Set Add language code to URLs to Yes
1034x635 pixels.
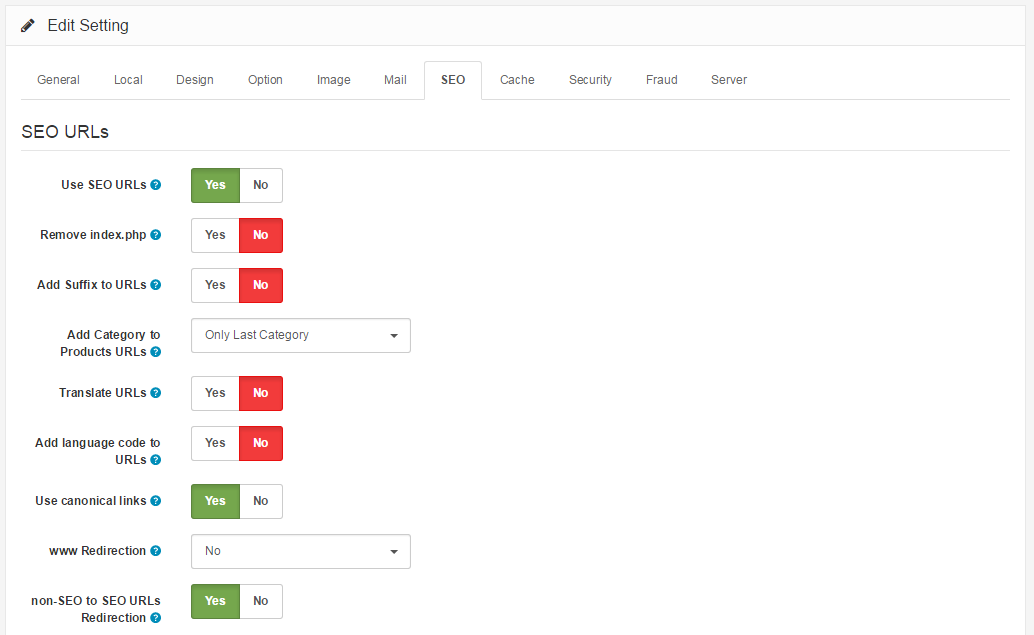pos(216,443)
